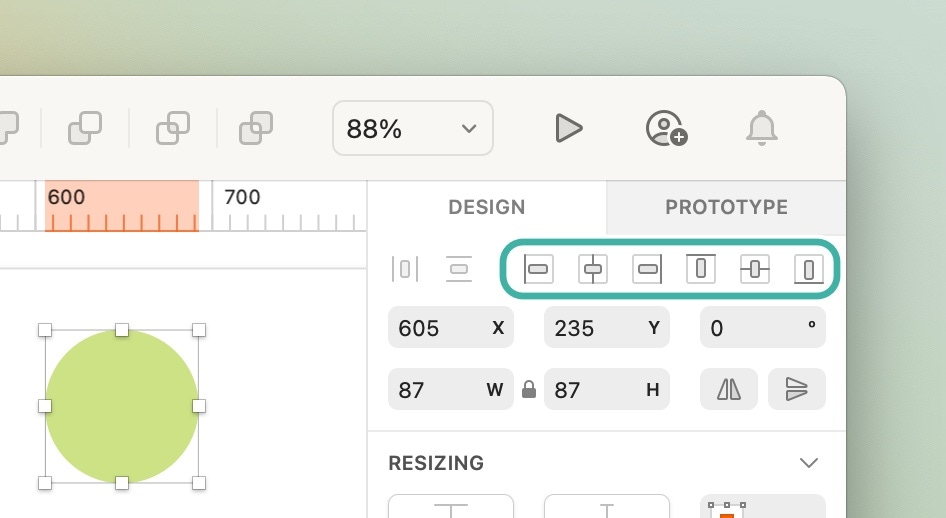Click the Play preview button

(x=568, y=128)
